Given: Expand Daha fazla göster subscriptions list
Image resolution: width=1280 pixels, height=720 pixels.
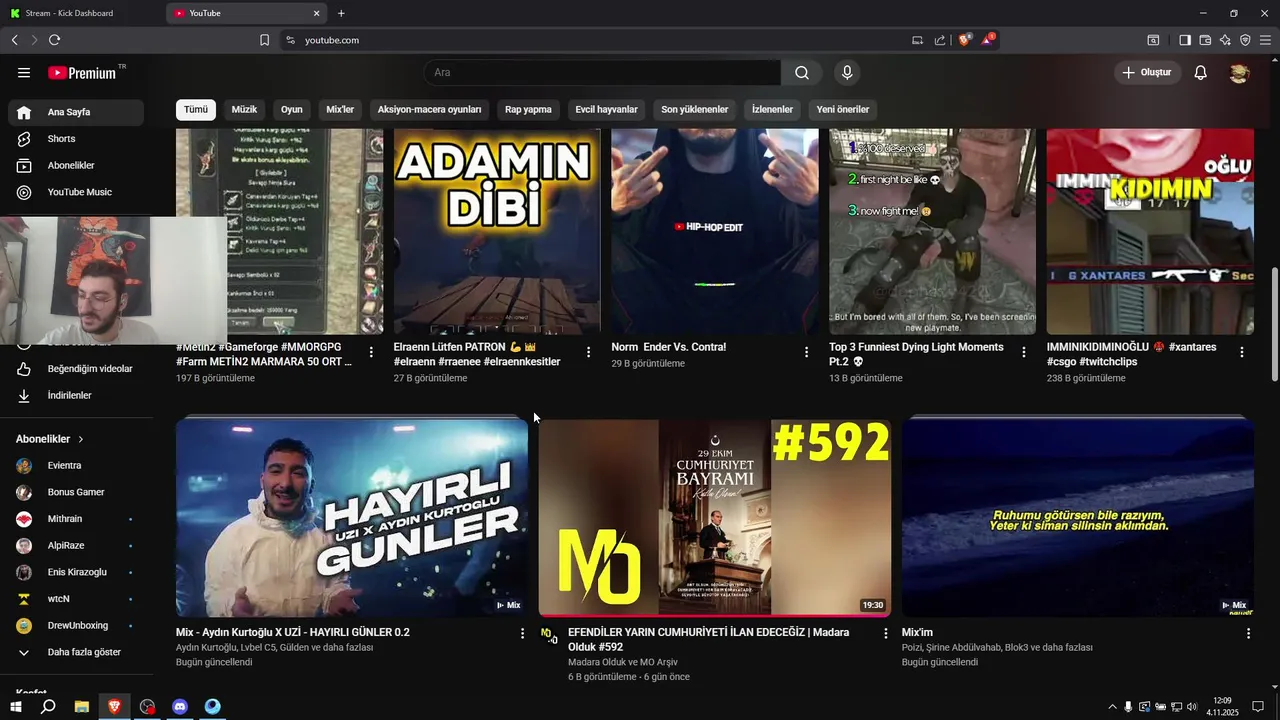Looking at the screenshot, I should pyautogui.click(x=76, y=652).
